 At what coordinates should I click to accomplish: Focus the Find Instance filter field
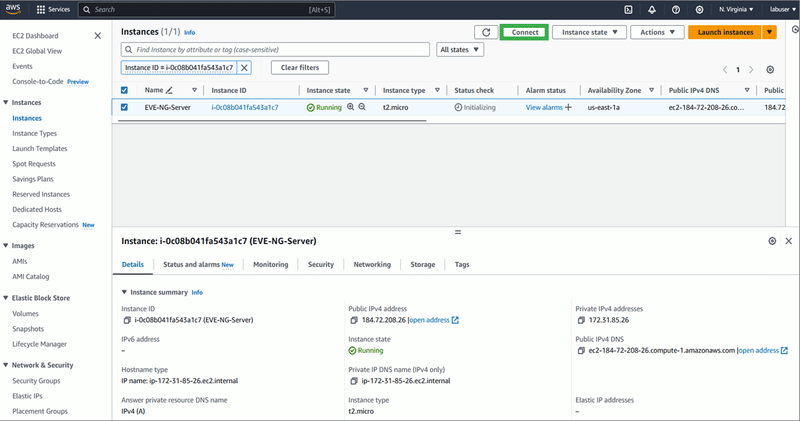[276, 49]
